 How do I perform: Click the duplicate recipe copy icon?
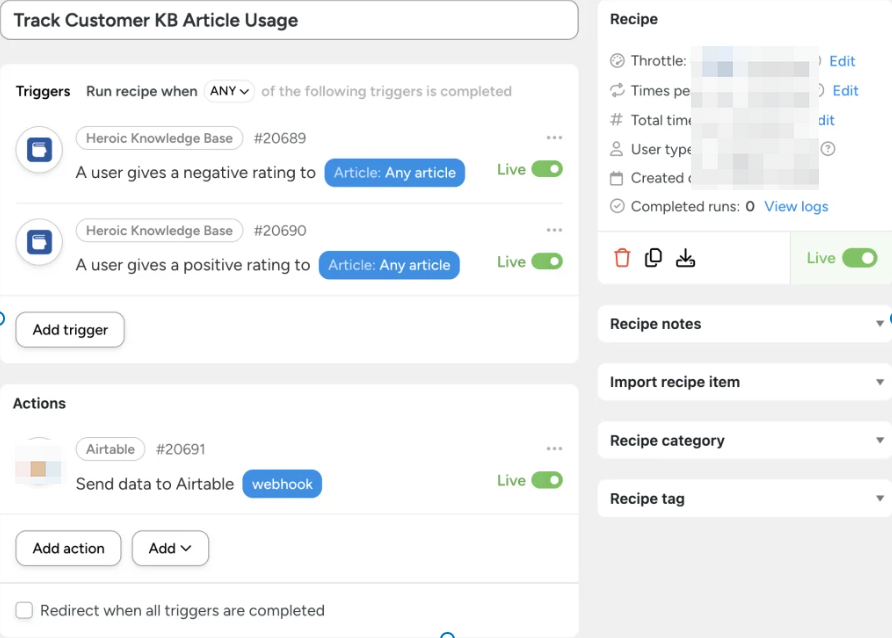click(x=653, y=258)
